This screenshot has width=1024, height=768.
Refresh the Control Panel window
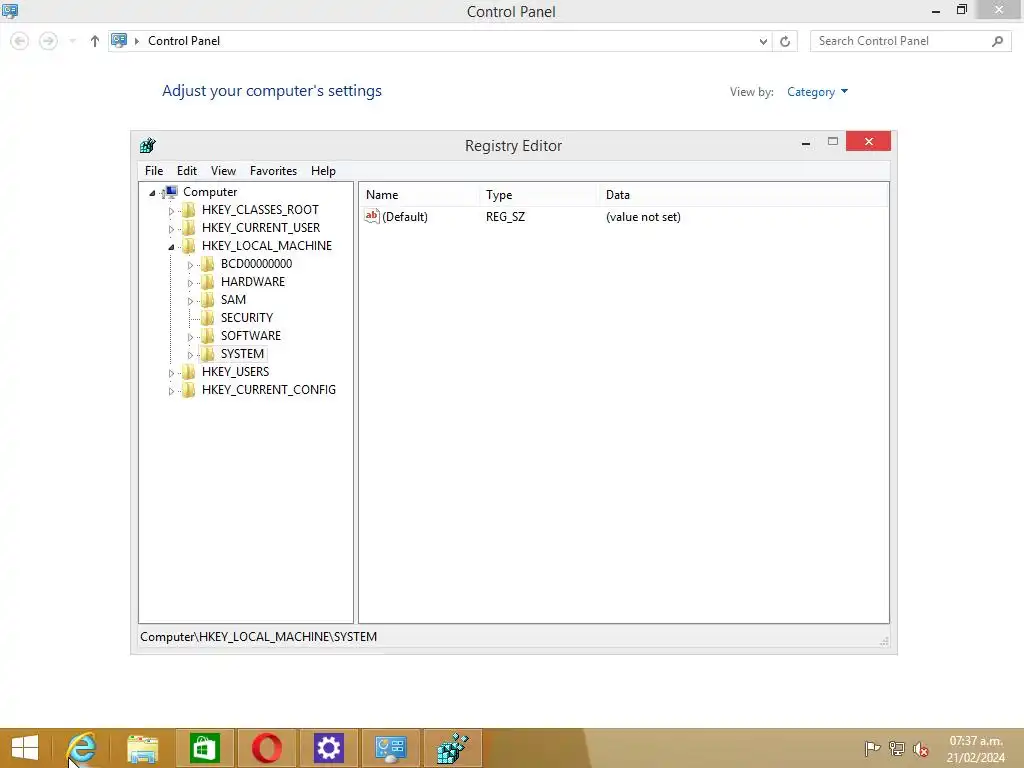pos(785,41)
